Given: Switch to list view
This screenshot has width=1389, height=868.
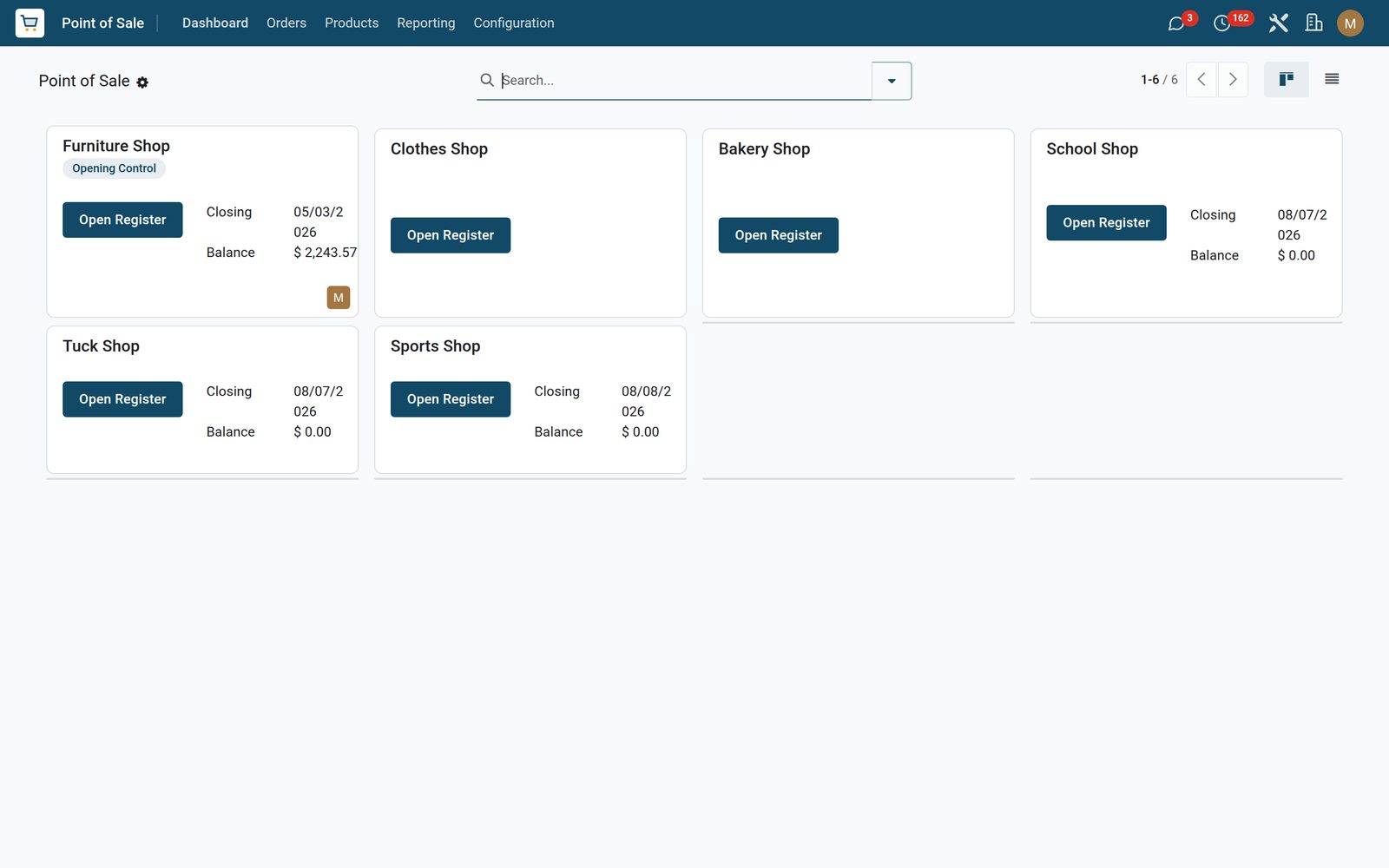Looking at the screenshot, I should coord(1332,80).
